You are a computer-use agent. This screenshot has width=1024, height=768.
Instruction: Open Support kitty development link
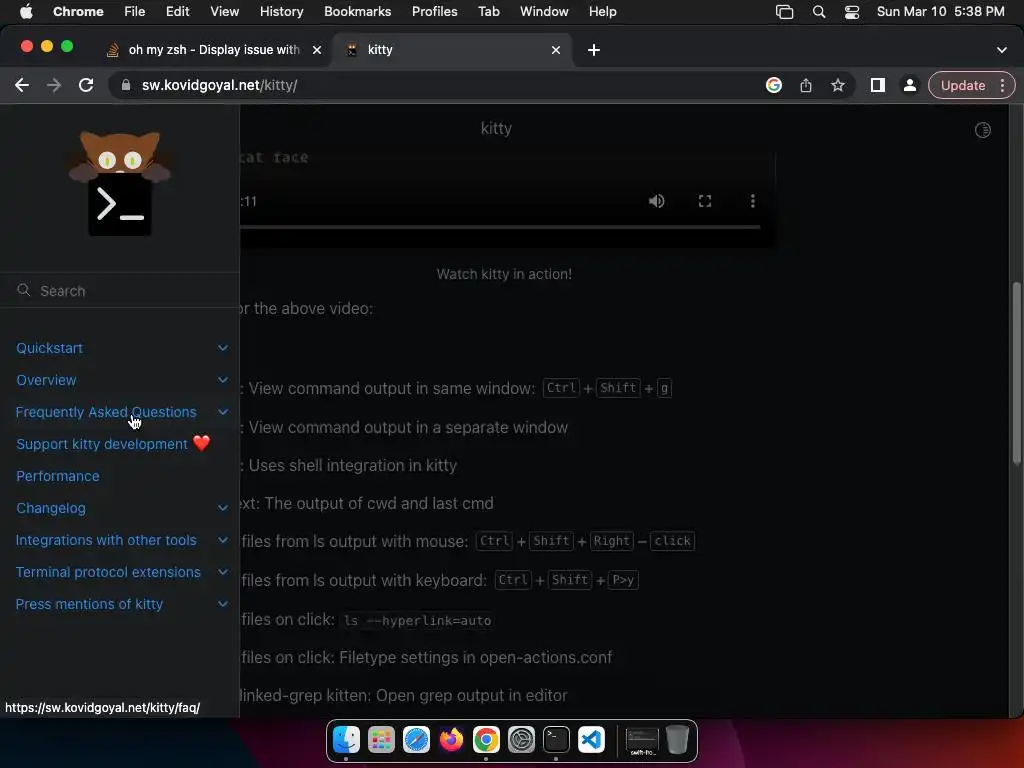point(113,443)
